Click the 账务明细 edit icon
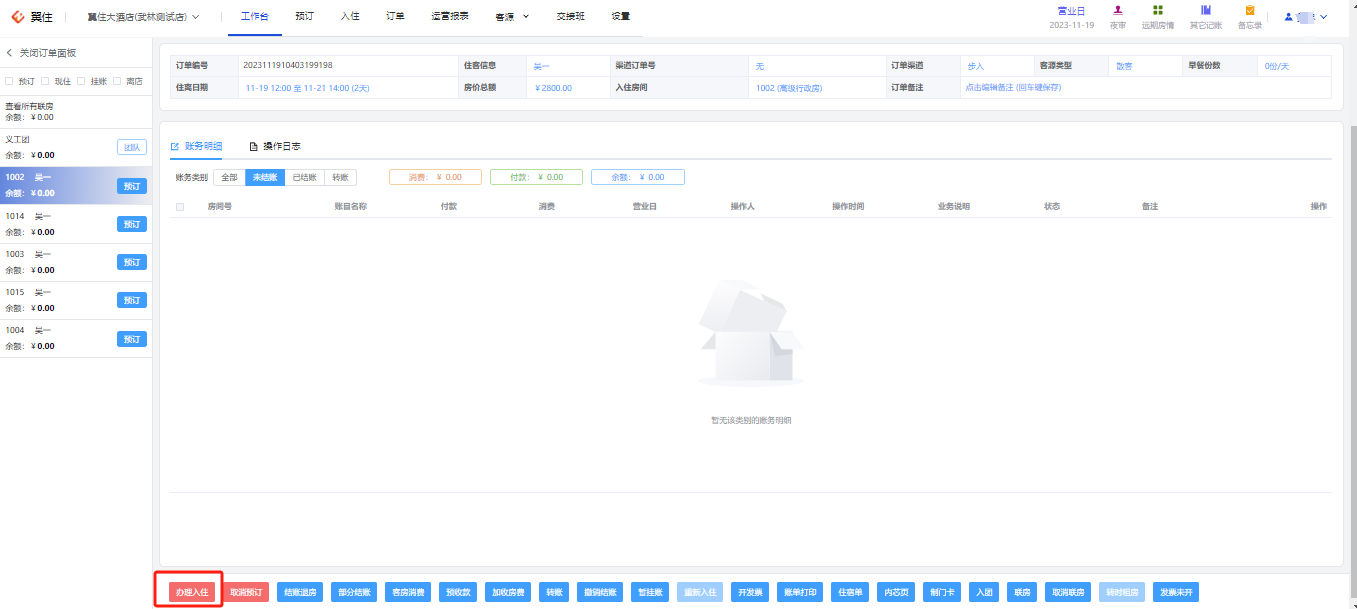This screenshot has width=1357, height=609. (175, 146)
